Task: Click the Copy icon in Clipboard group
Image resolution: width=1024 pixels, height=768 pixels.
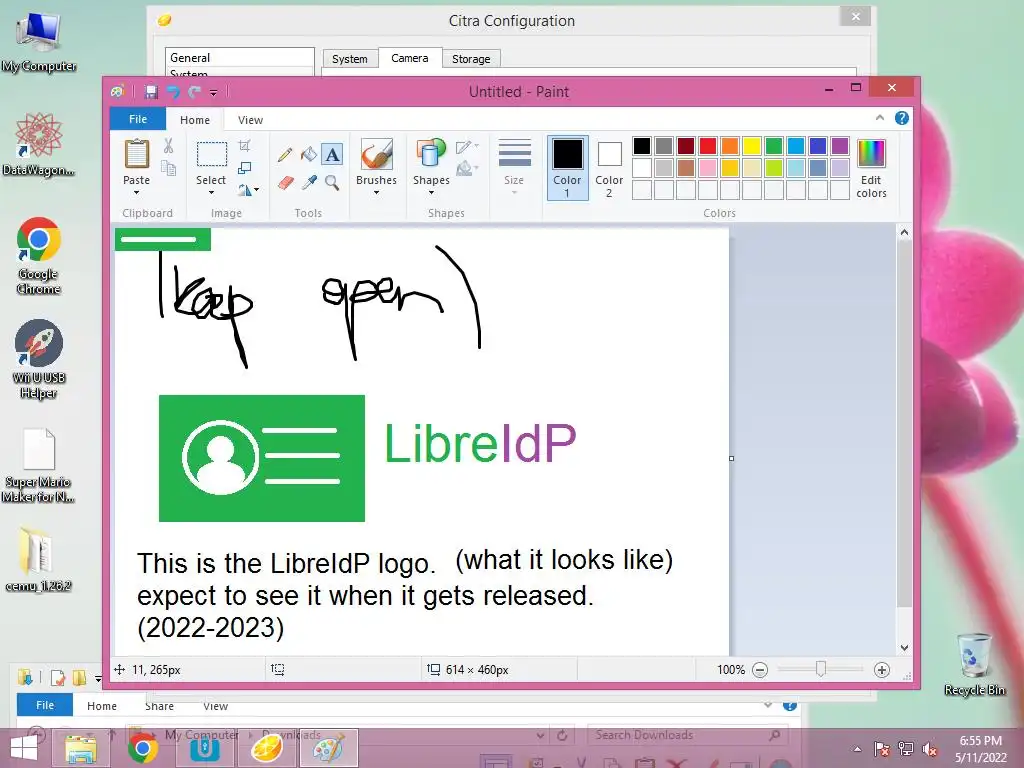Action: tap(168, 168)
